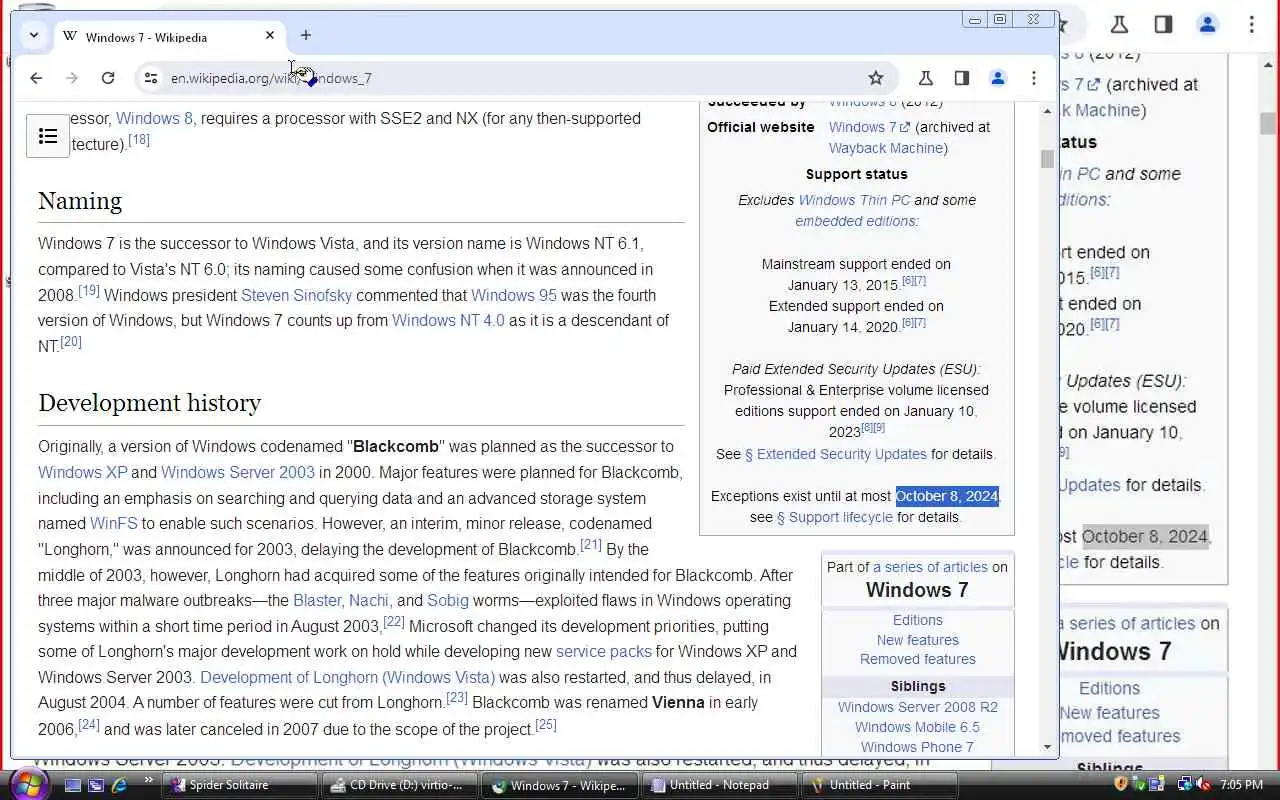Image resolution: width=1280 pixels, height=800 pixels.
Task: Click the volume speaker tray icon
Action: [1203, 784]
